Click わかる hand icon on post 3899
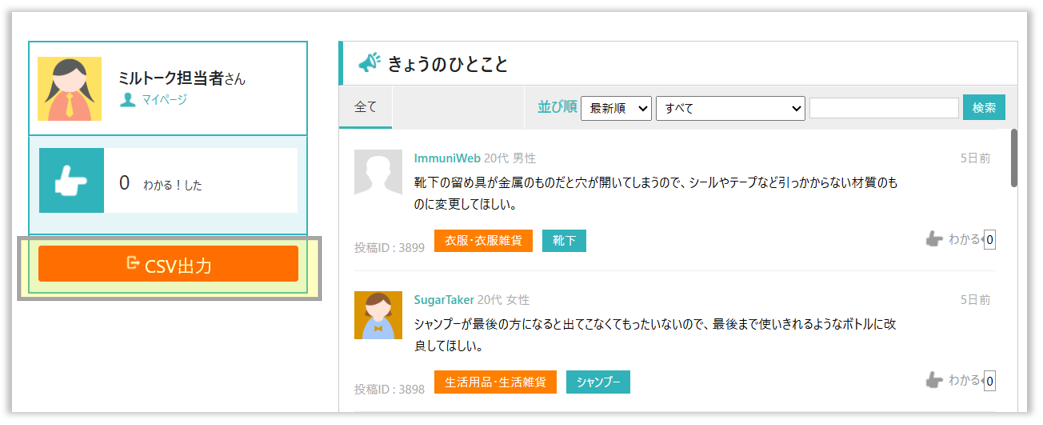 click(935, 239)
